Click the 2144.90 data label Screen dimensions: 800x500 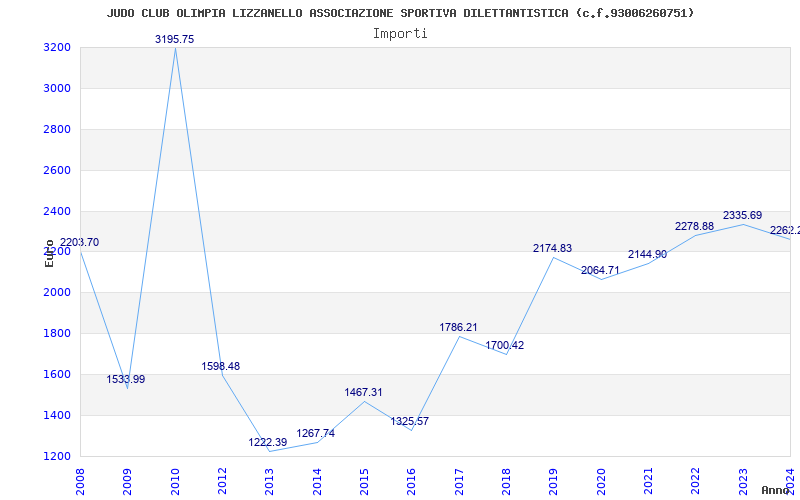(x=647, y=254)
